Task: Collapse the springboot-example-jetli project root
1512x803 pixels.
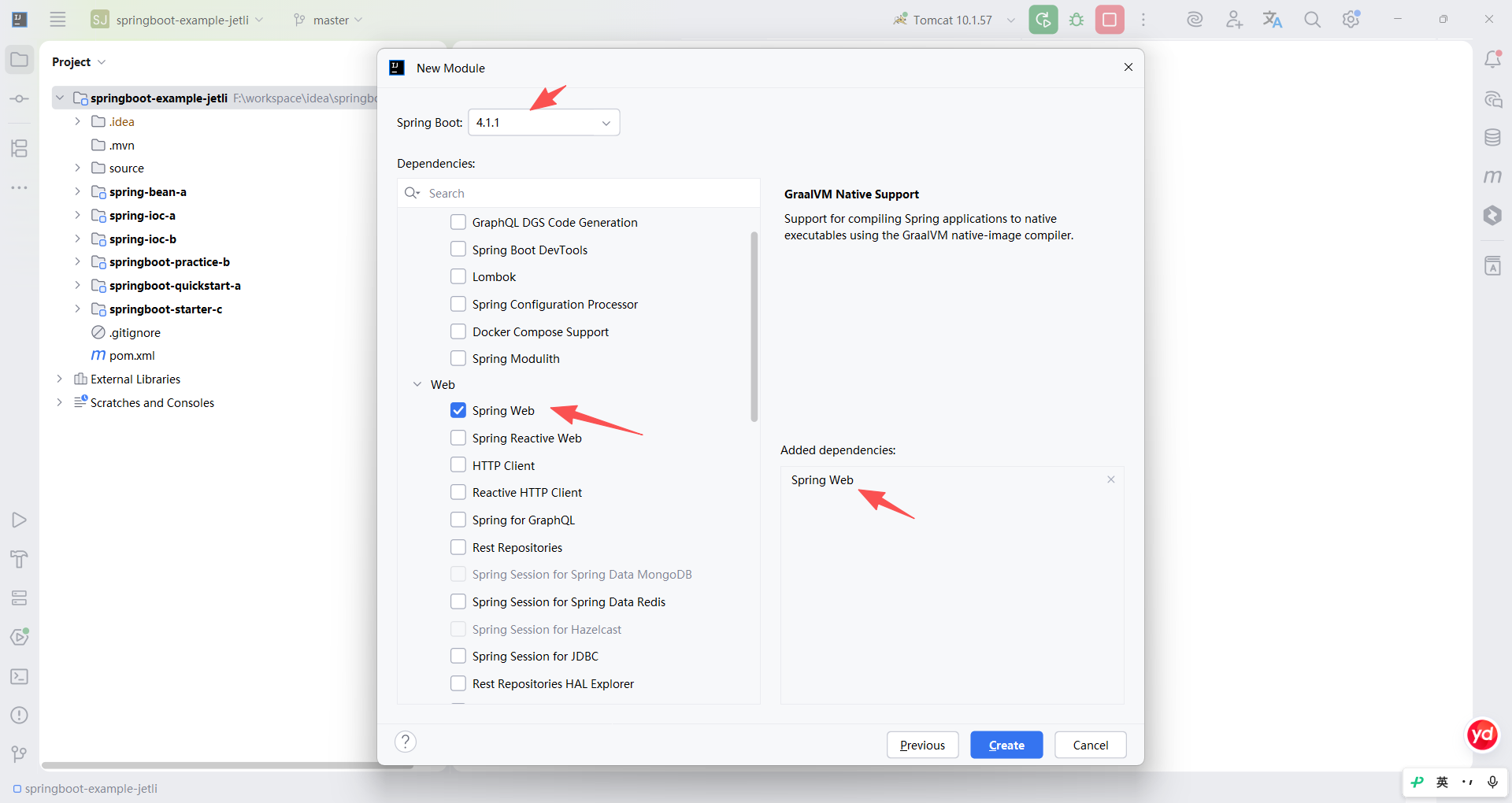Action: [x=60, y=98]
